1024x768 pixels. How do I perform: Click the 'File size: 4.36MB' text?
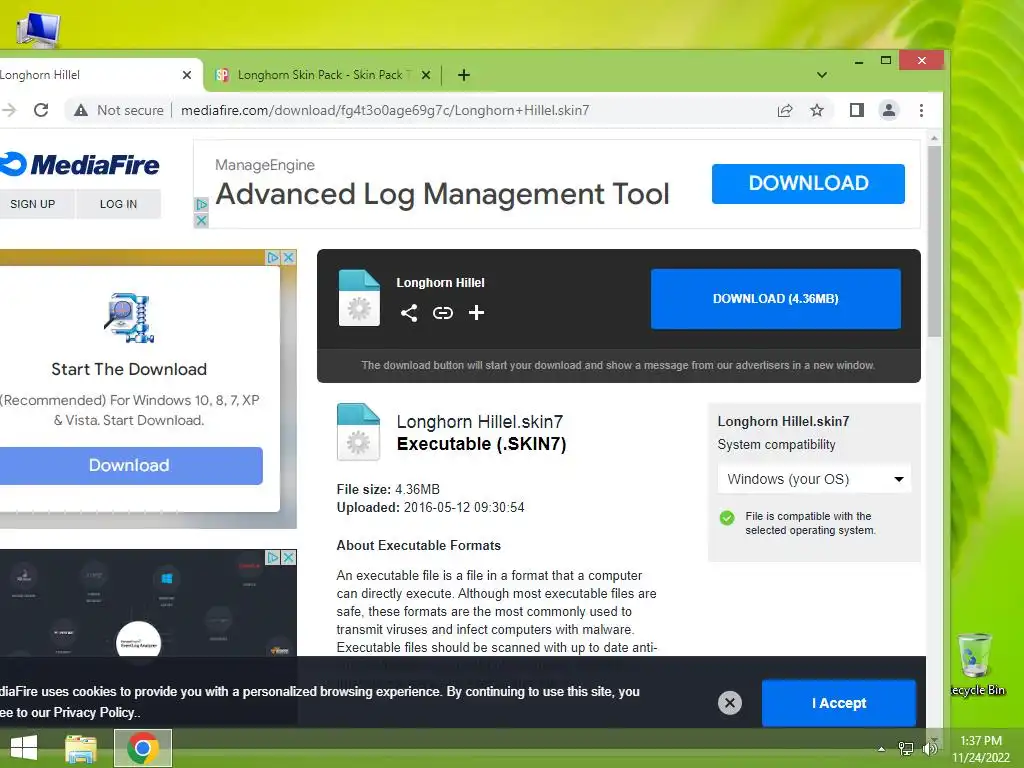point(388,489)
